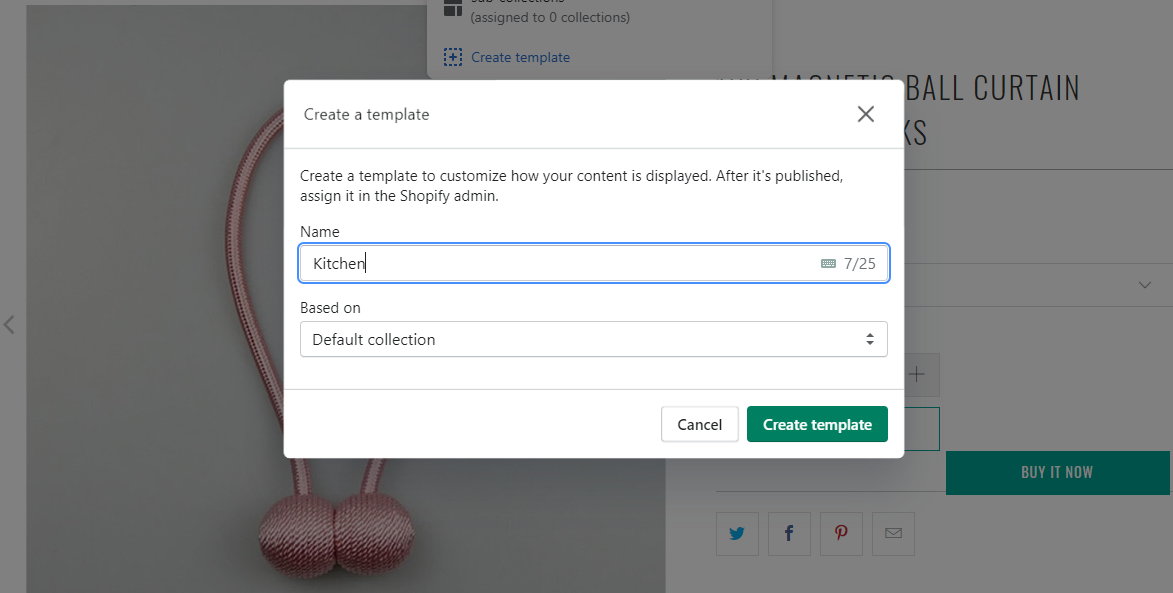This screenshot has height=593, width=1173.
Task: Click the sub-collections template icon
Action: pyautogui.click(x=453, y=7)
